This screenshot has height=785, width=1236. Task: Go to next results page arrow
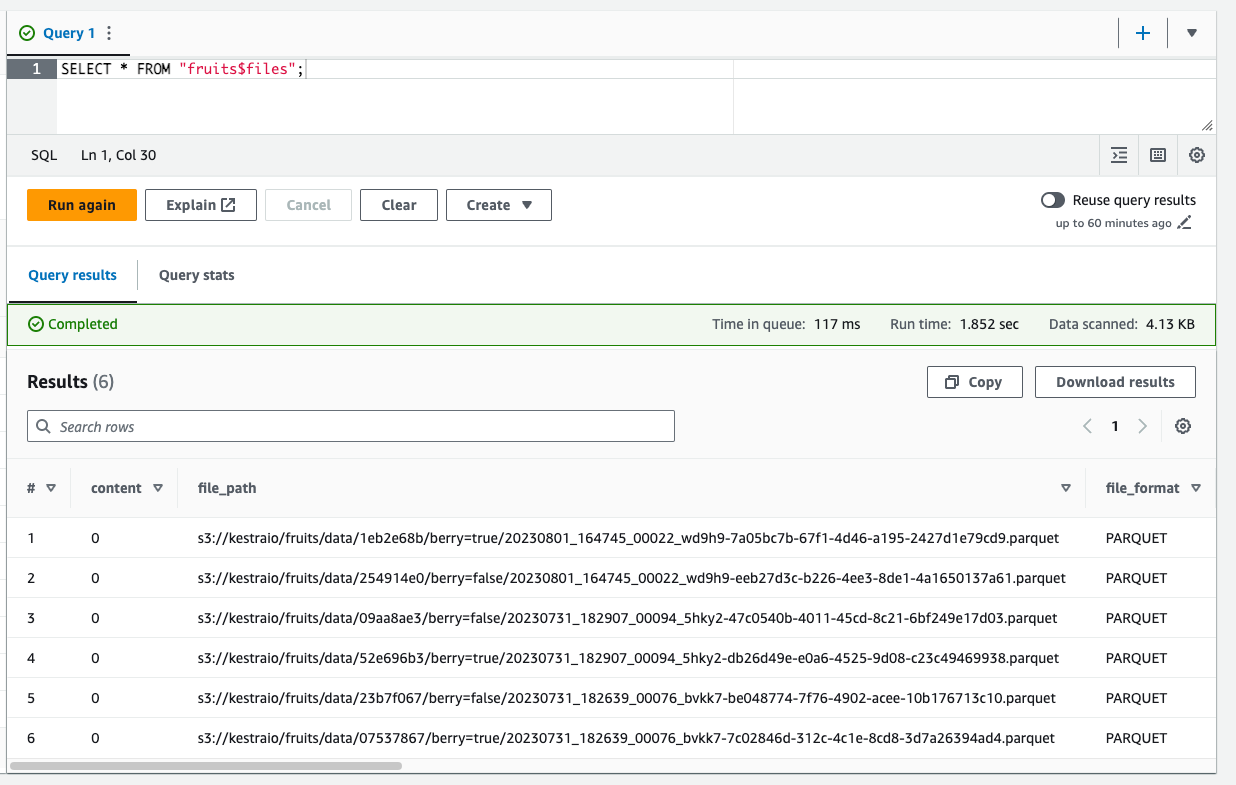point(1143,426)
